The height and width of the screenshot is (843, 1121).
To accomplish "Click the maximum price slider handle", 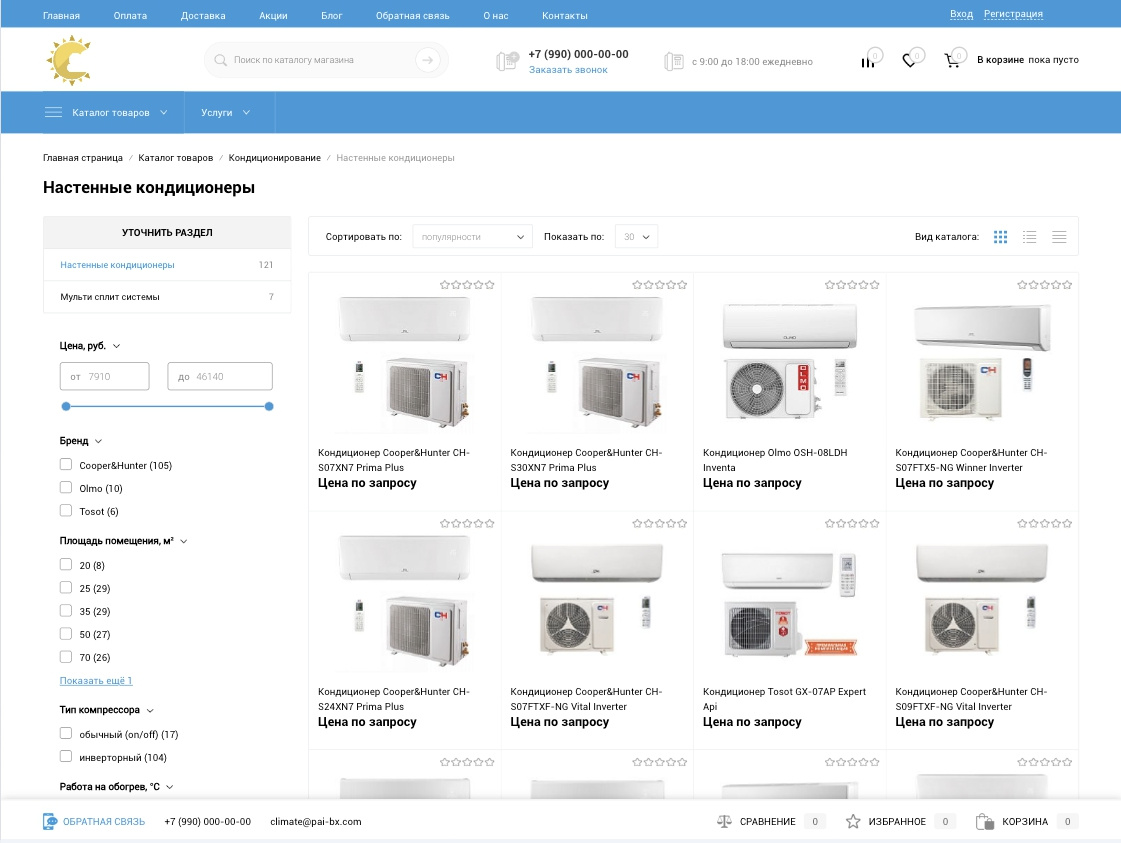I will (x=269, y=406).
